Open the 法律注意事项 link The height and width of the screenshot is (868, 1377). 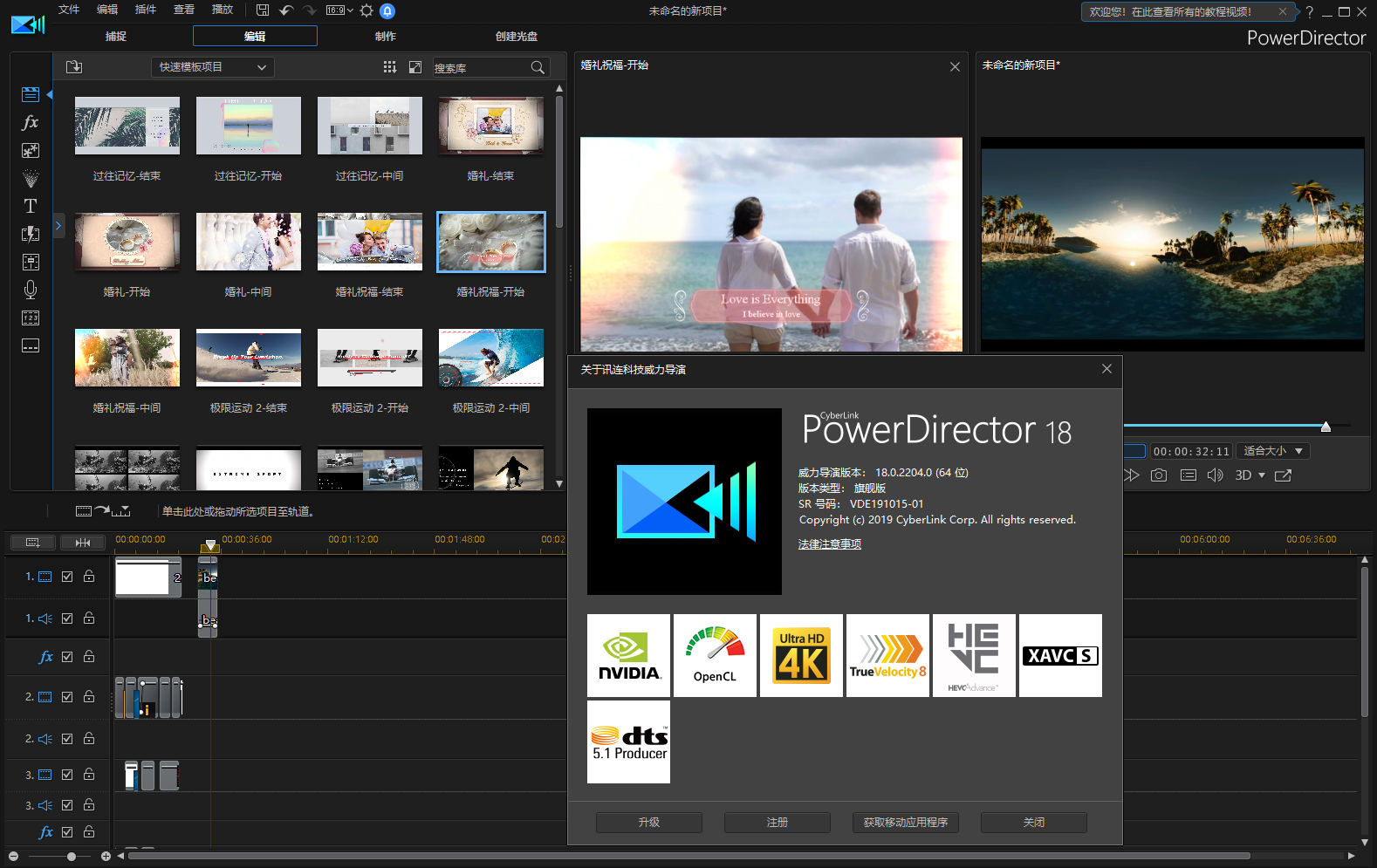[830, 544]
